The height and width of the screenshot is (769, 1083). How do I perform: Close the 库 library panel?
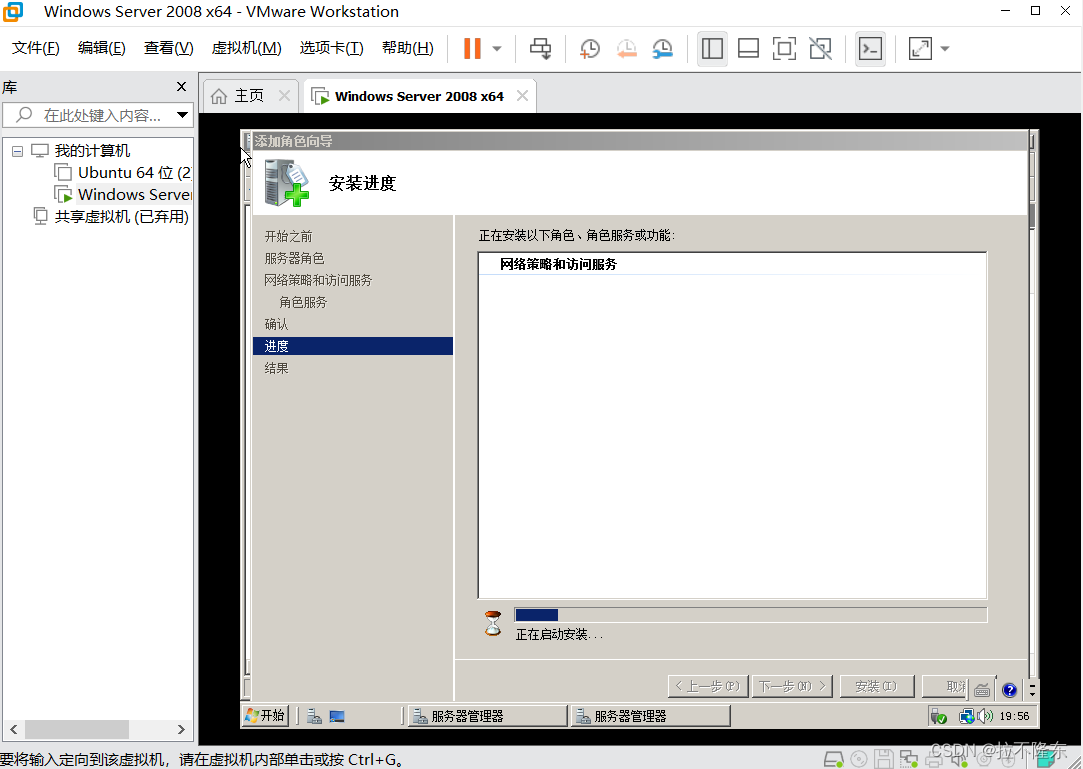coord(182,86)
